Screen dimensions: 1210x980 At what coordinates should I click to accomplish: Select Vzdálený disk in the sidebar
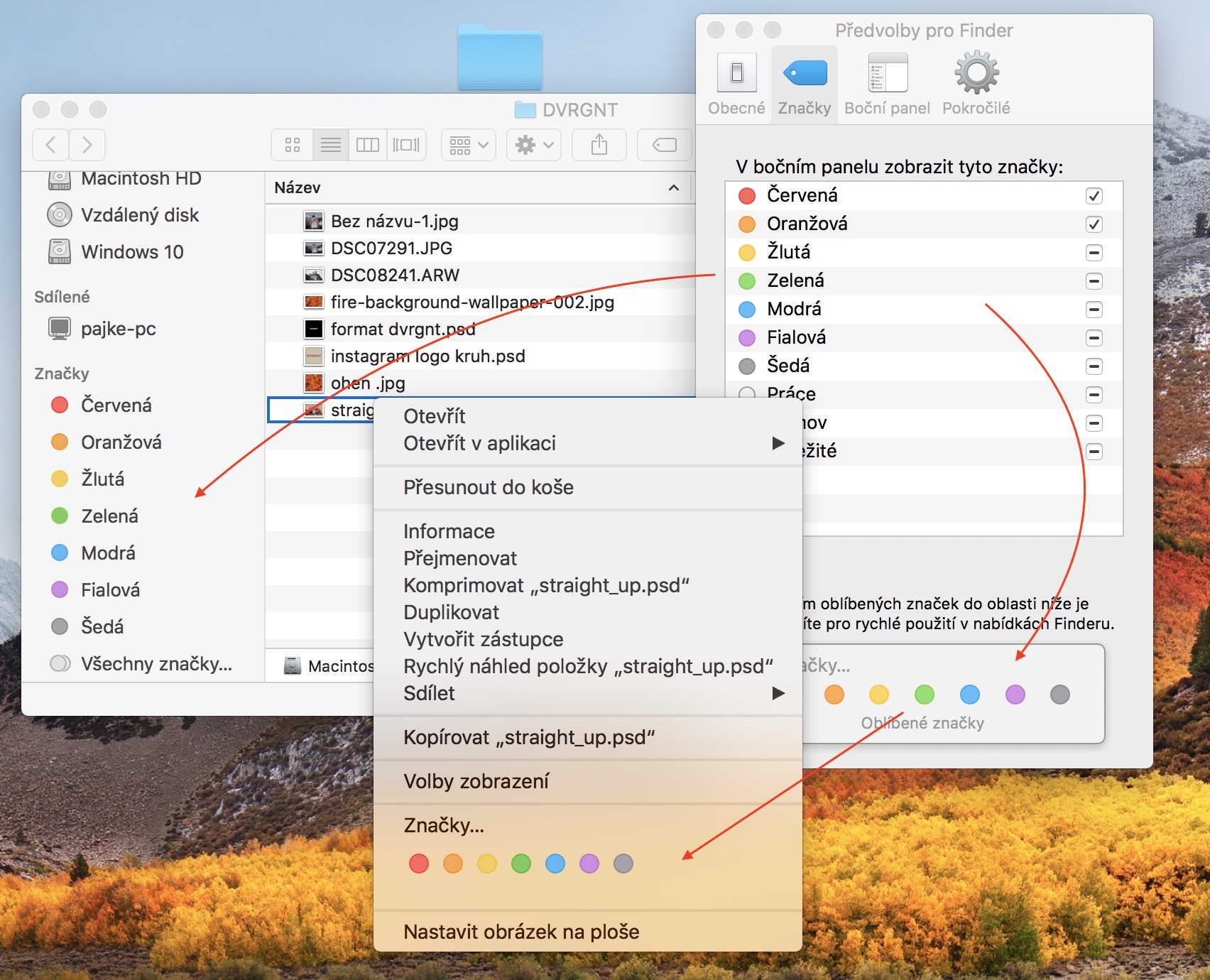click(x=140, y=214)
